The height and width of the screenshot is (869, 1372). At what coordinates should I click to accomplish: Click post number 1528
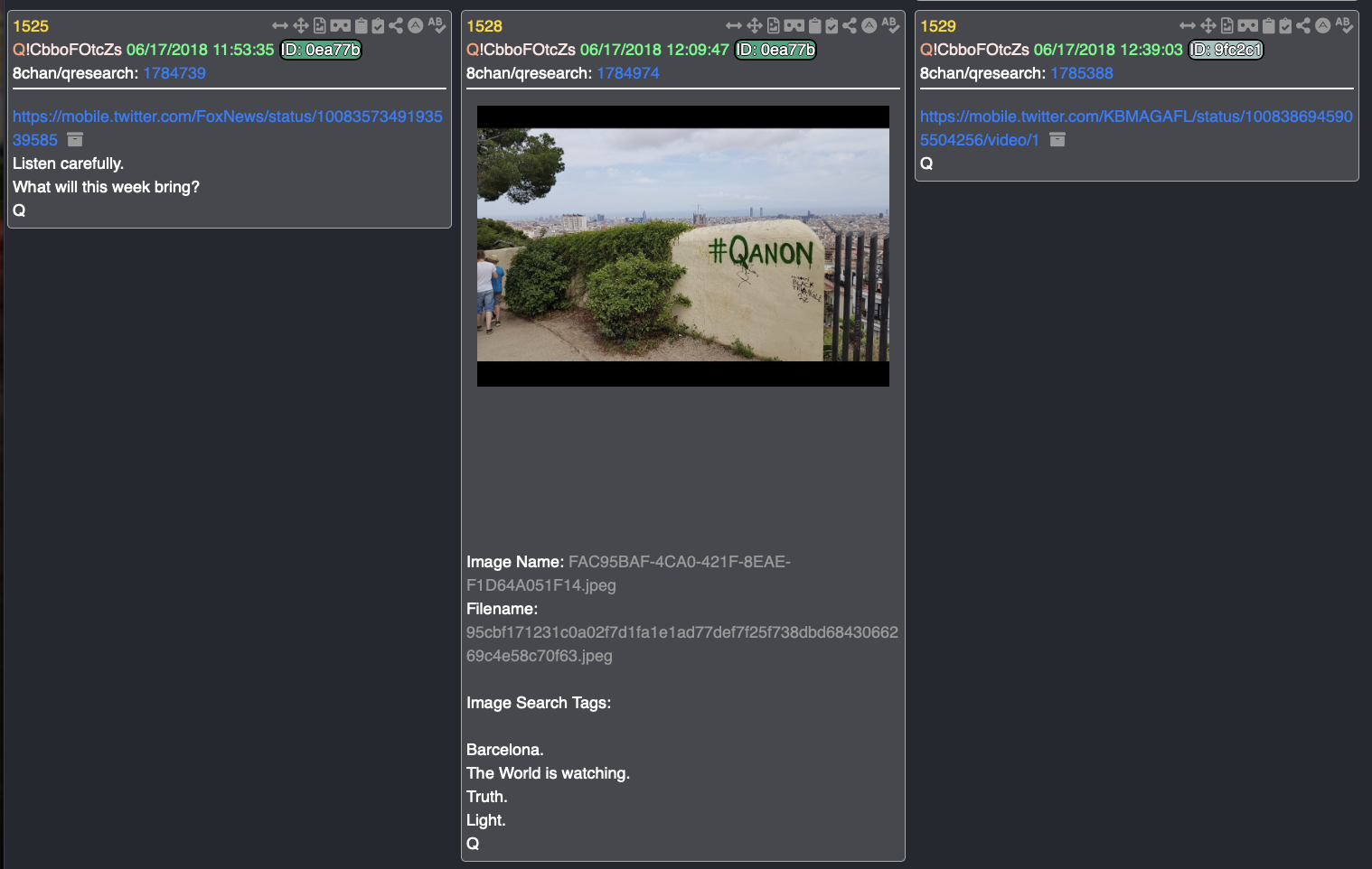(x=484, y=26)
